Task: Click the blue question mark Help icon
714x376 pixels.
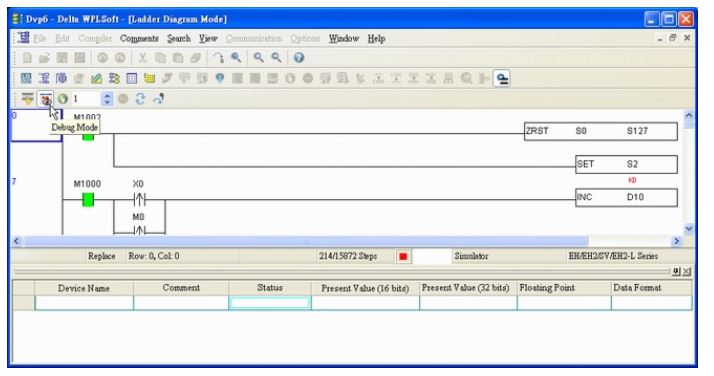Action: coord(299,58)
